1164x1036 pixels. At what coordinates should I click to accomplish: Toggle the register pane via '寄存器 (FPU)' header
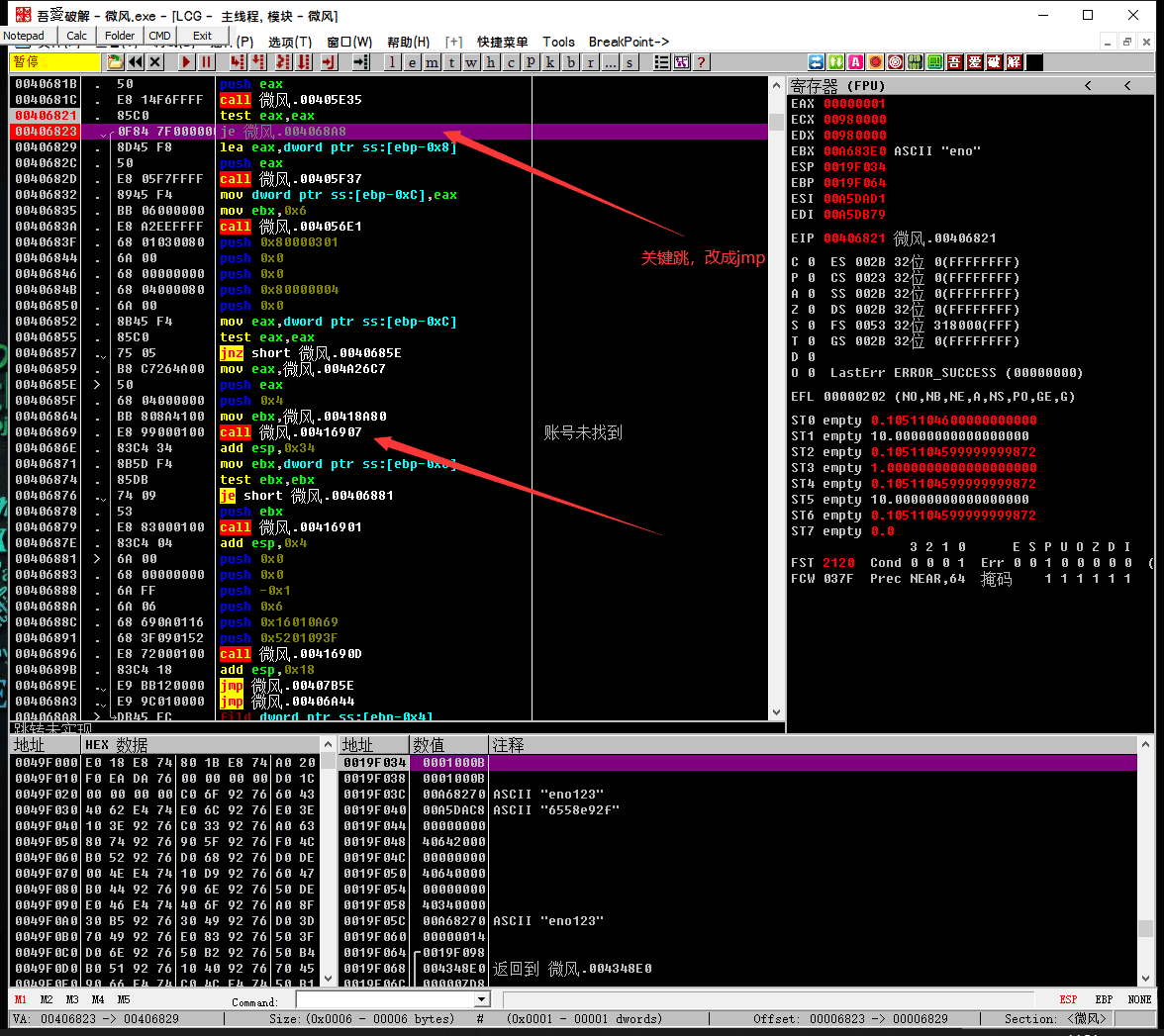tap(837, 86)
